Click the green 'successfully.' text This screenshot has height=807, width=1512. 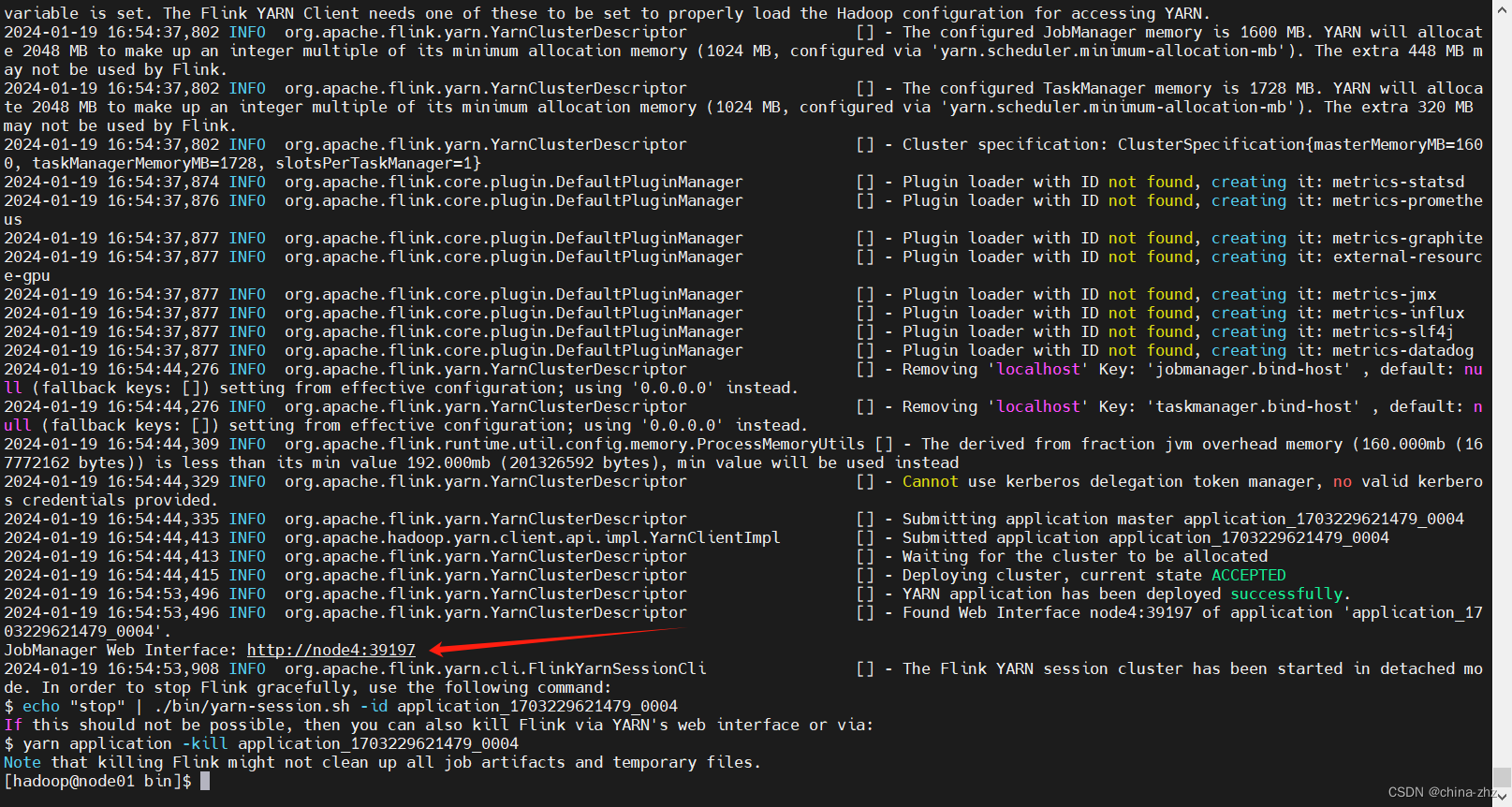1290,594
